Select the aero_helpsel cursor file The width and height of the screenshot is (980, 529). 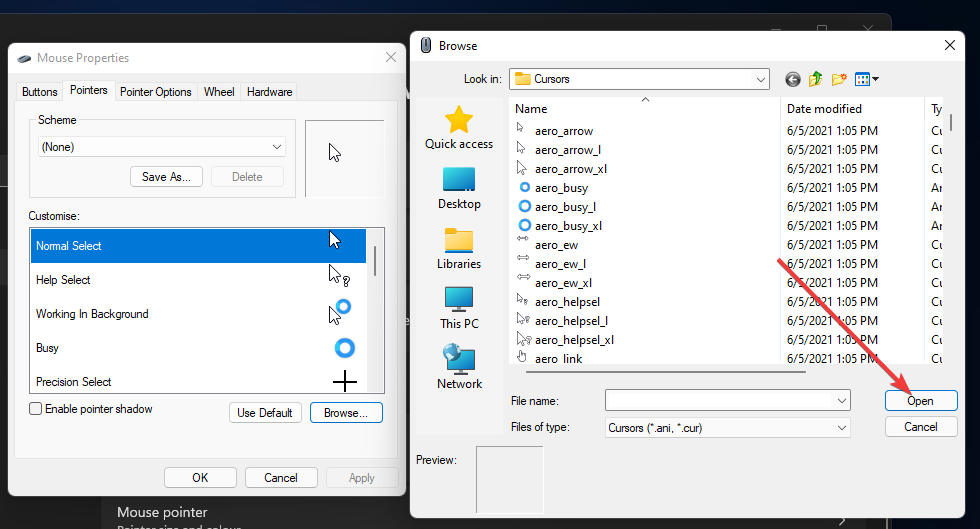(x=567, y=302)
